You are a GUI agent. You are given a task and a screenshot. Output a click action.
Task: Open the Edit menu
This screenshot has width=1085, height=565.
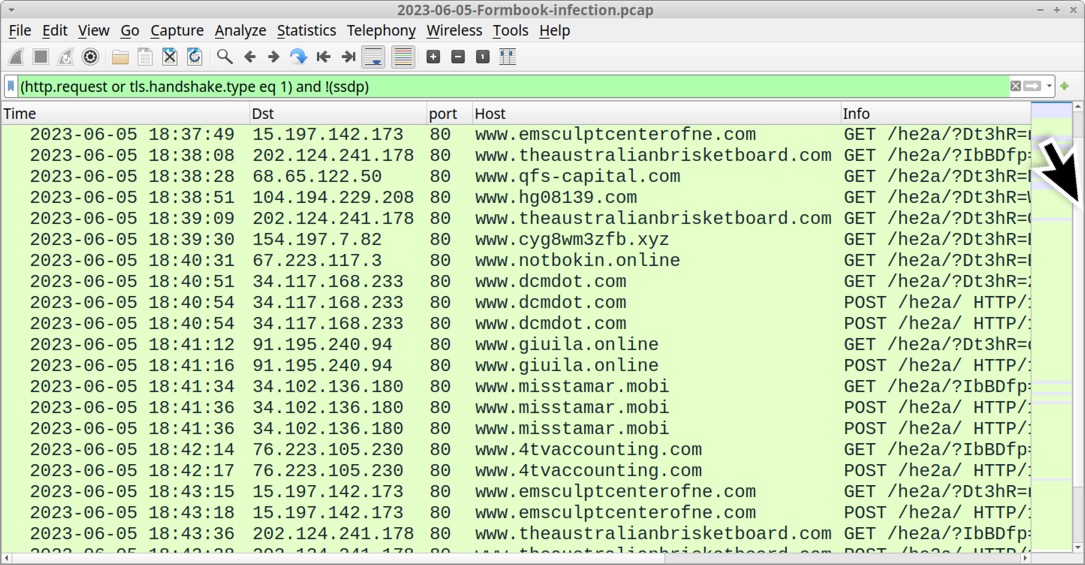pyautogui.click(x=55, y=30)
